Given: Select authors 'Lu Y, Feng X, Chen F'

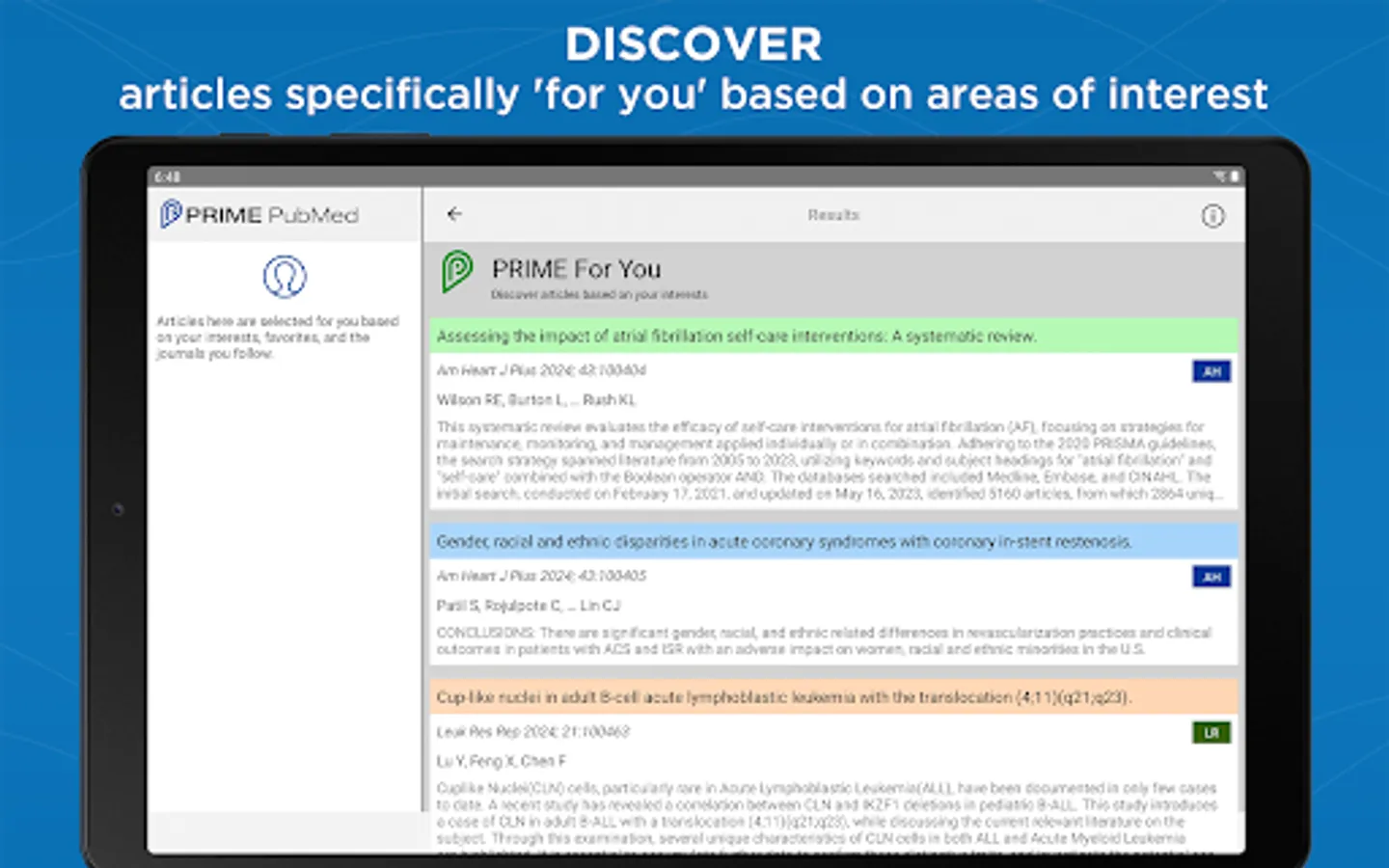Looking at the screenshot, I should pyautogui.click(x=502, y=761).
